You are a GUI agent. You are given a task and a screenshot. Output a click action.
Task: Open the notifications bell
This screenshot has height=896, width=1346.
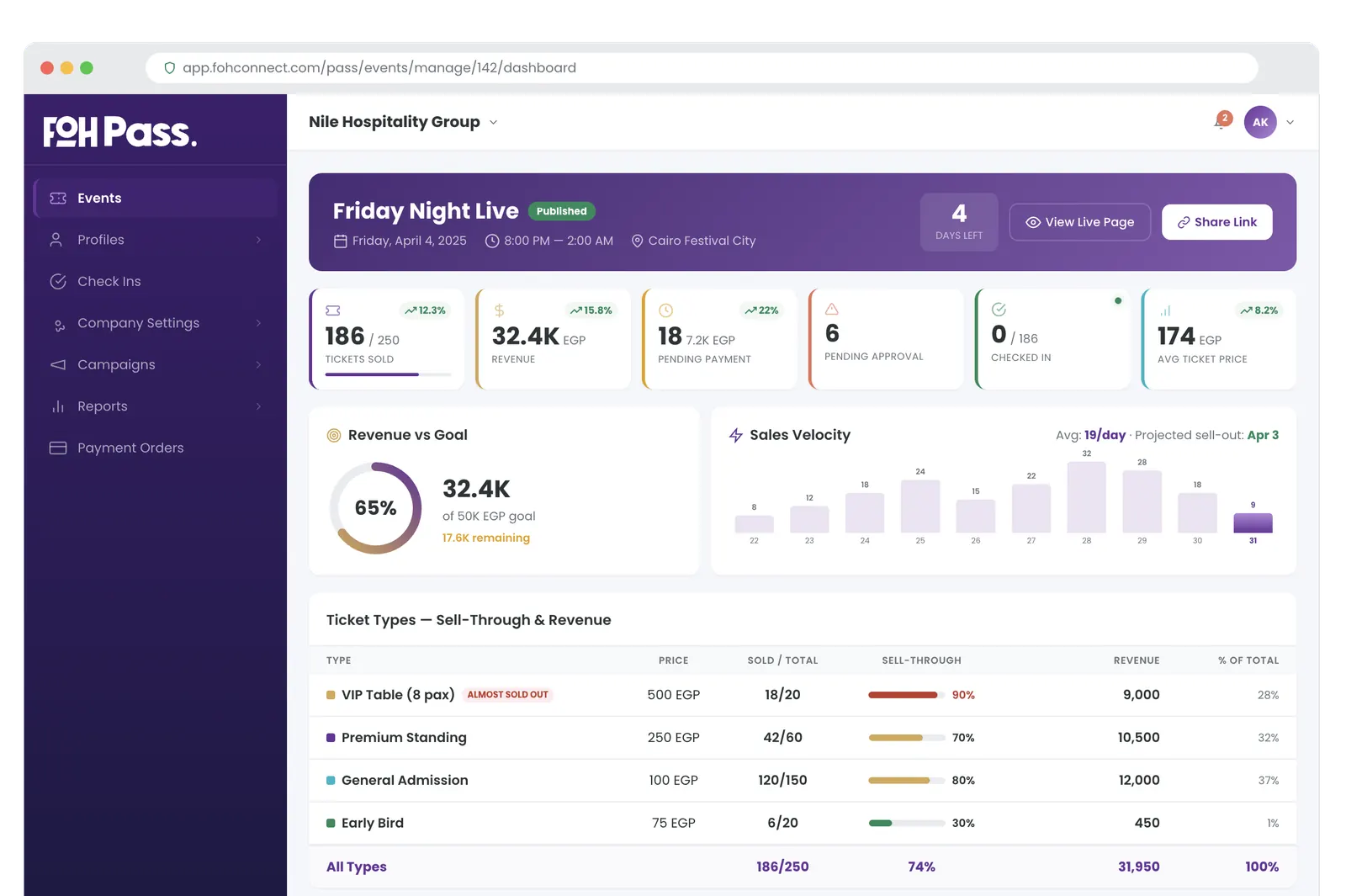point(1221,122)
